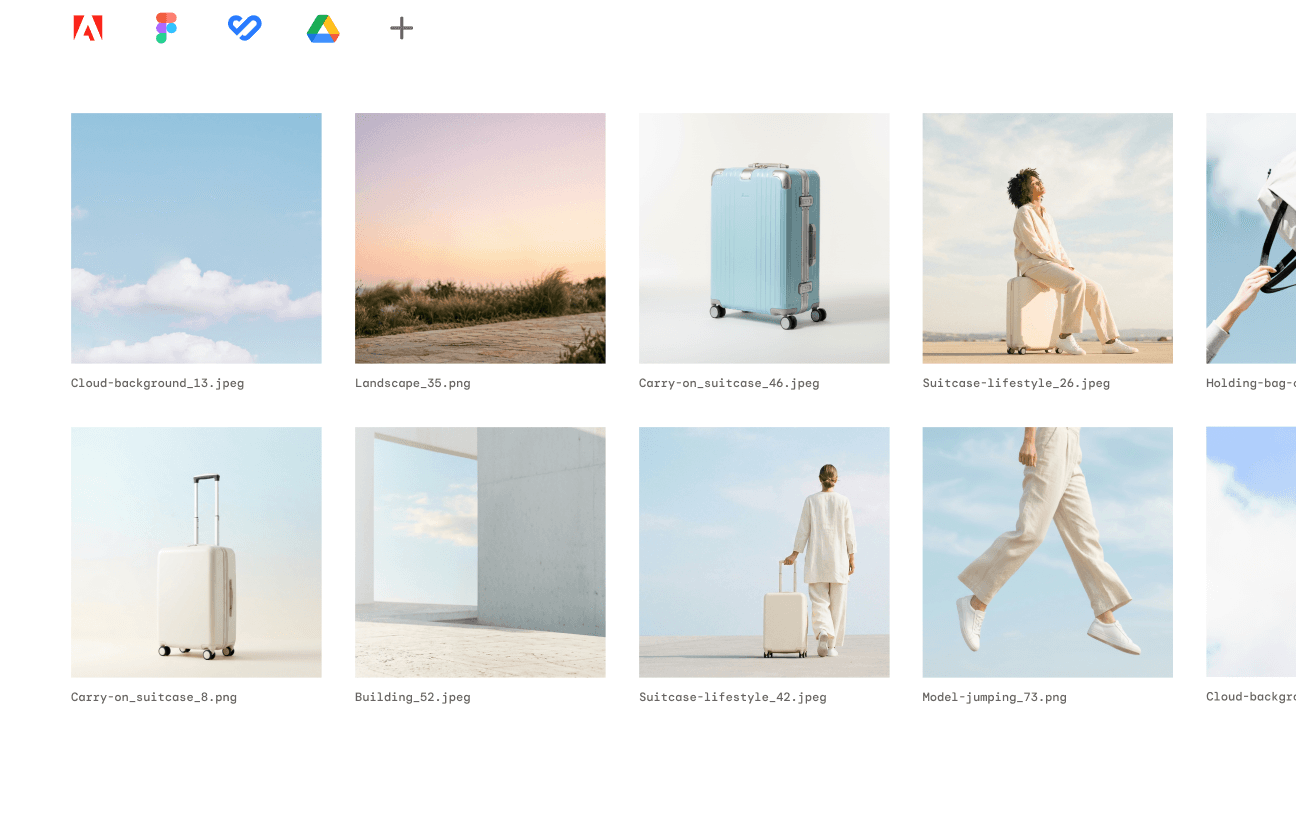Image resolution: width=1296 pixels, height=820 pixels.
Task: Select the Landscape_35.png image
Action: click(x=480, y=238)
